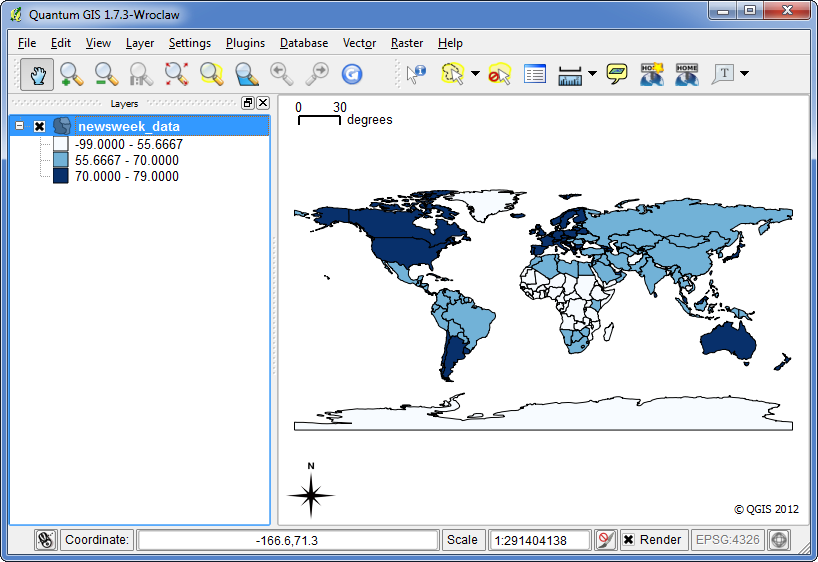
Task: Activate the Measure ruler tool
Action: [x=570, y=75]
